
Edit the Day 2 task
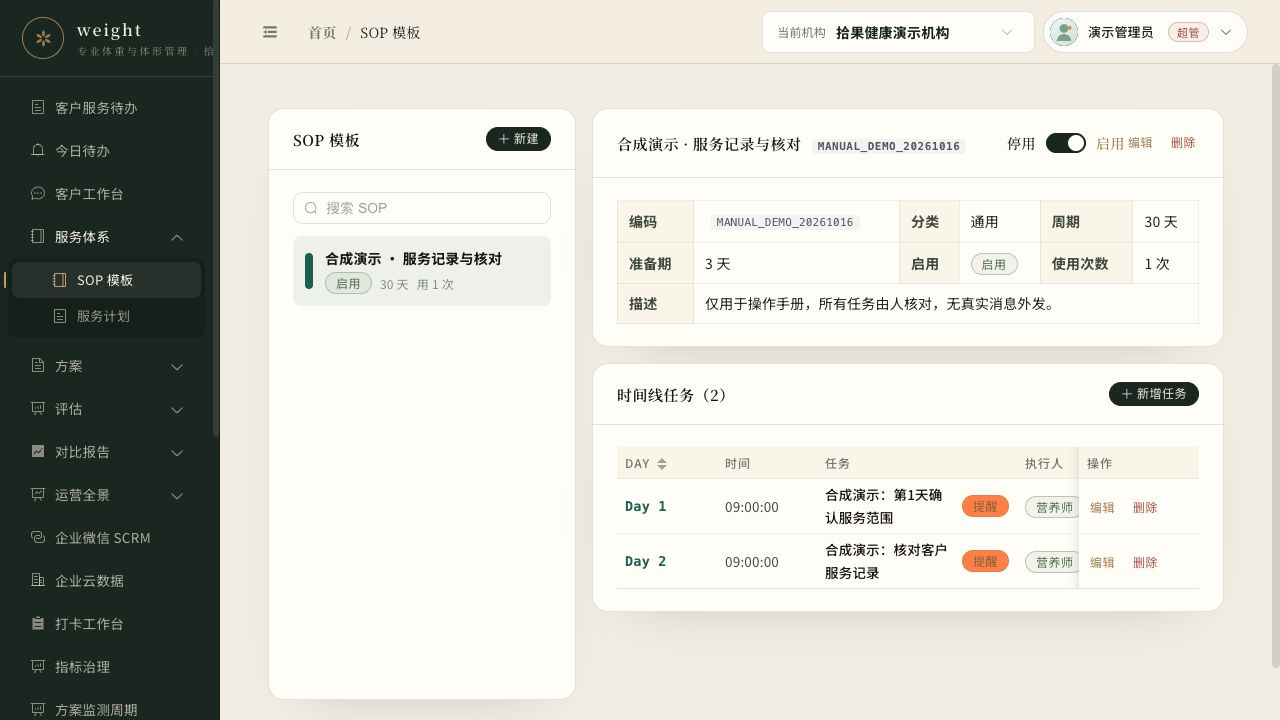coord(1102,562)
